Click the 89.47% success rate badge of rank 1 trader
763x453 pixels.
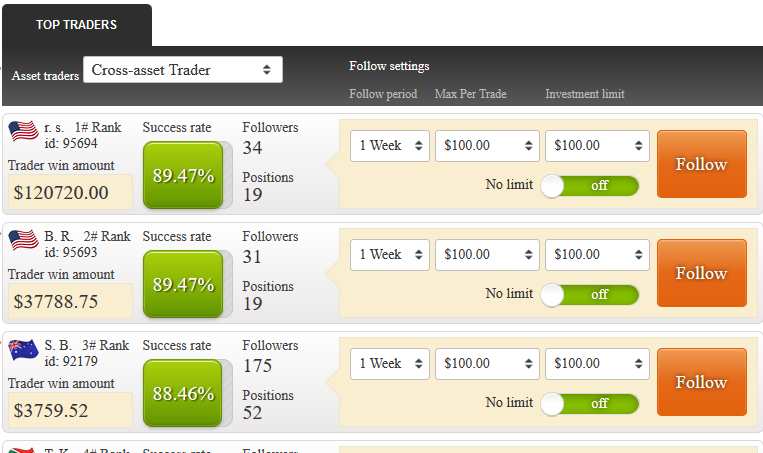point(183,175)
